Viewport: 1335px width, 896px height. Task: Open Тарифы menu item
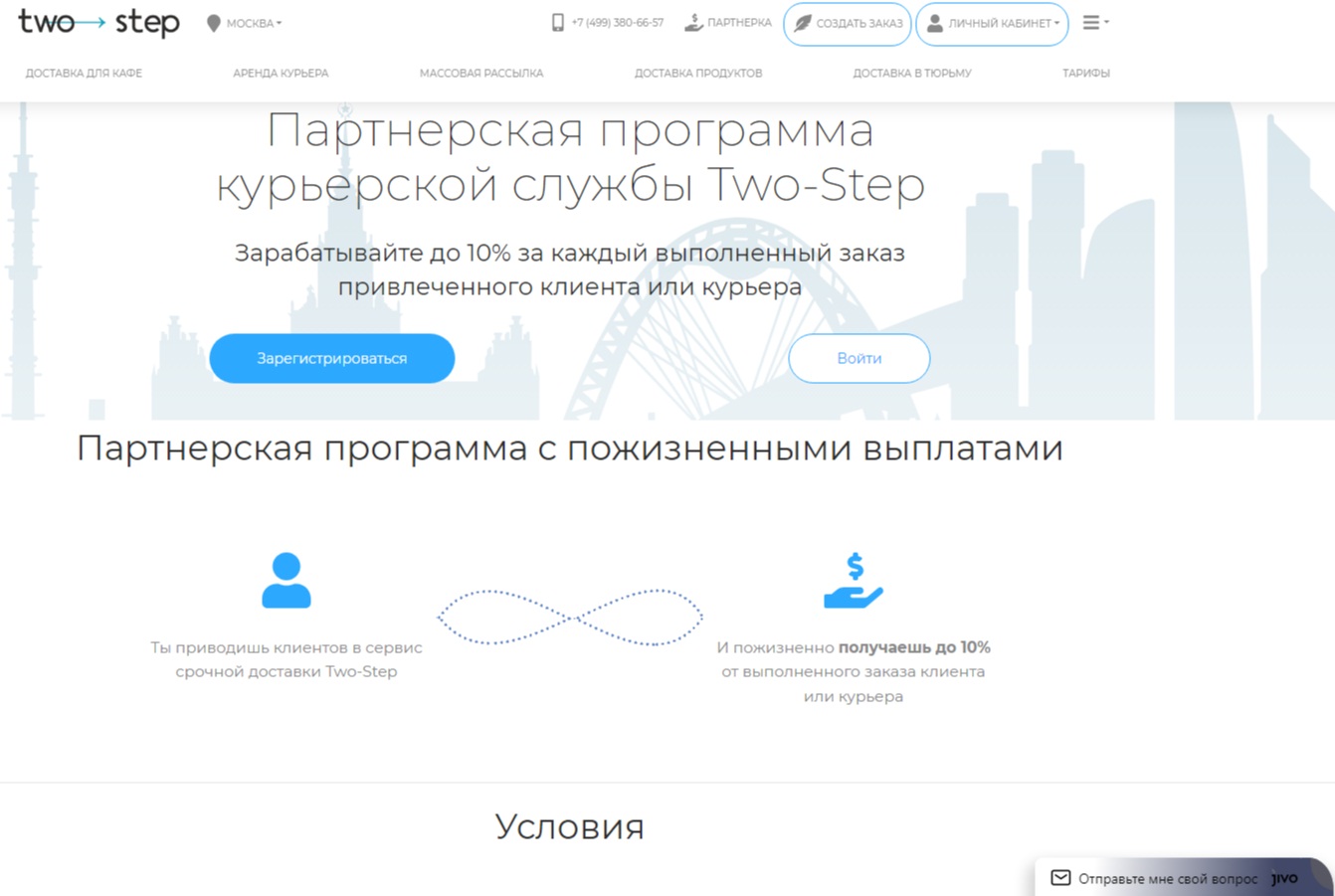click(x=1086, y=74)
